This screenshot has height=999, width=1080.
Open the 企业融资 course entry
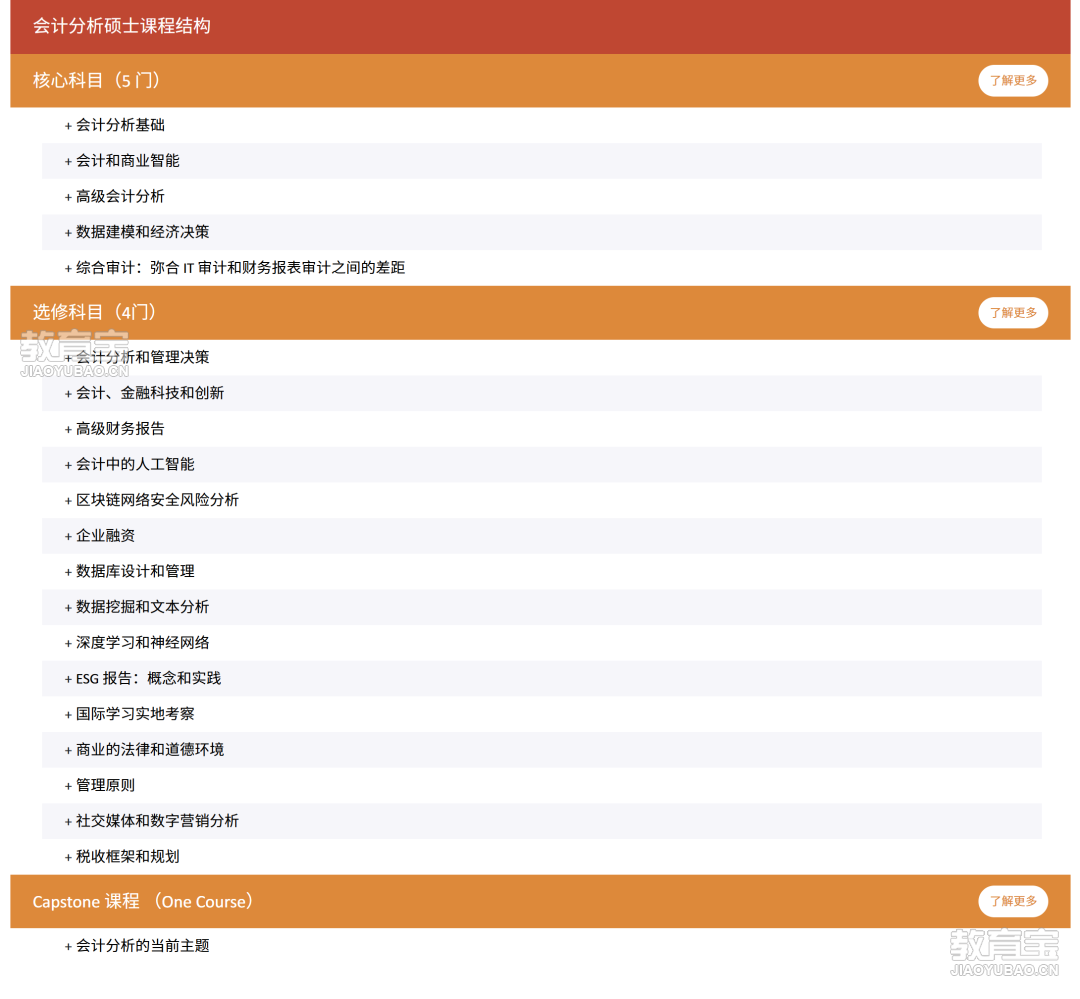click(541, 536)
